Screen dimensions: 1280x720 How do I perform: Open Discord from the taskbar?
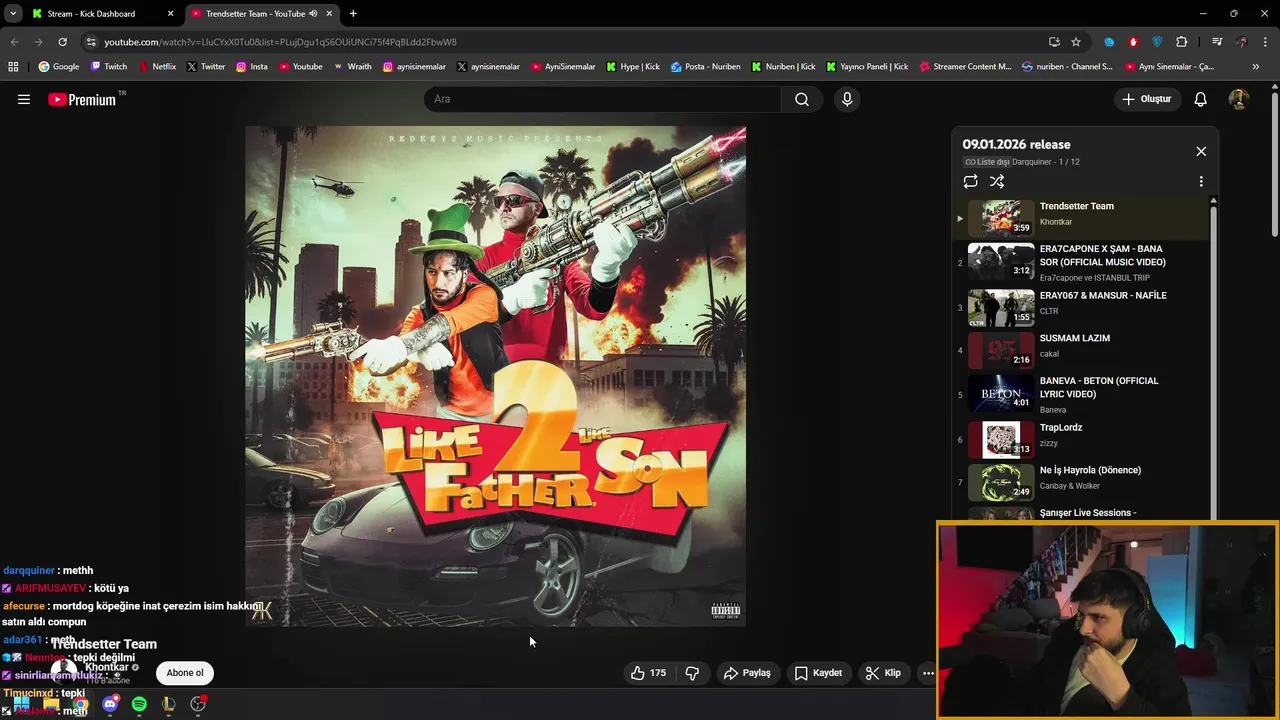tap(110, 704)
